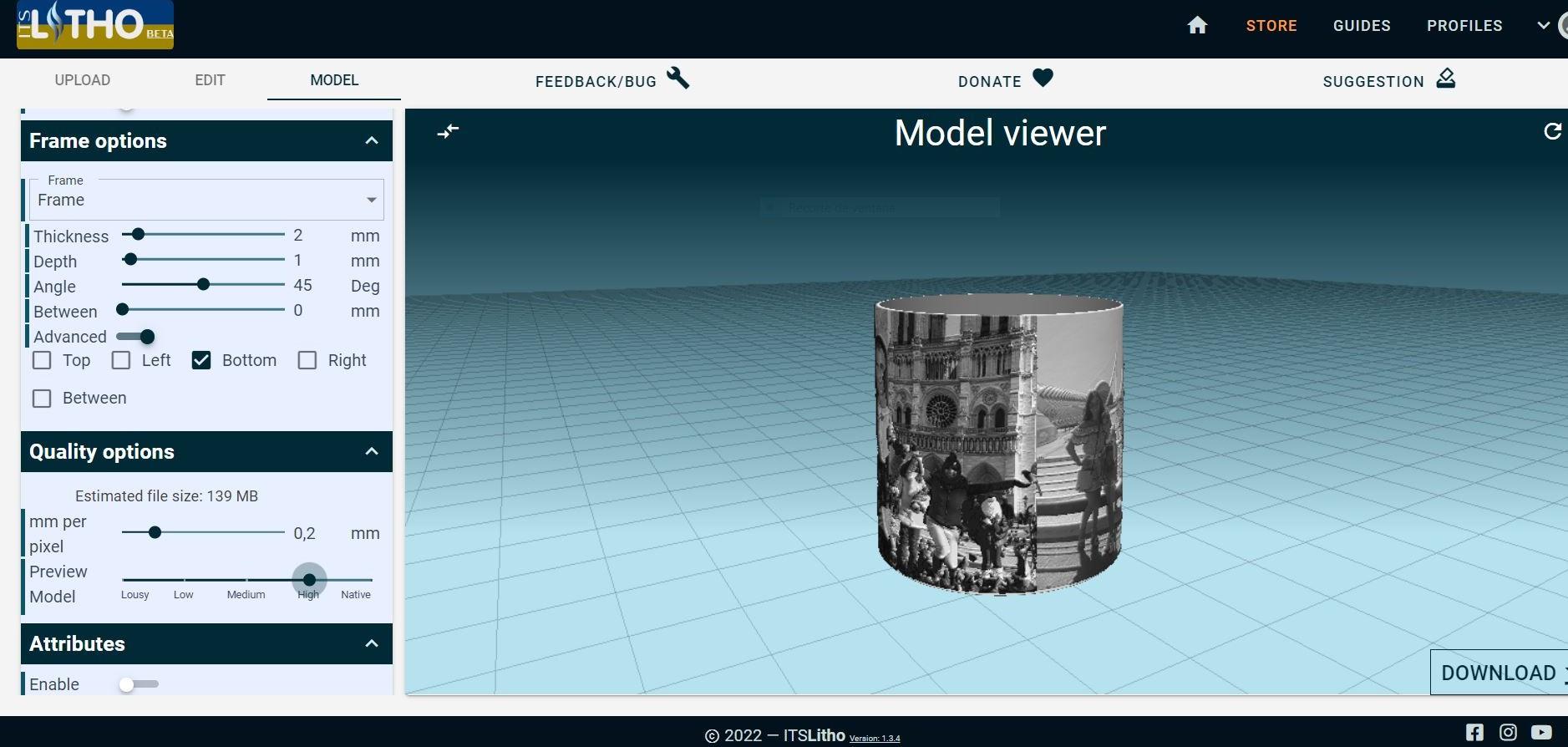1568x747 pixels.
Task: Click the Model viewer heading
Action: pos(1000,133)
